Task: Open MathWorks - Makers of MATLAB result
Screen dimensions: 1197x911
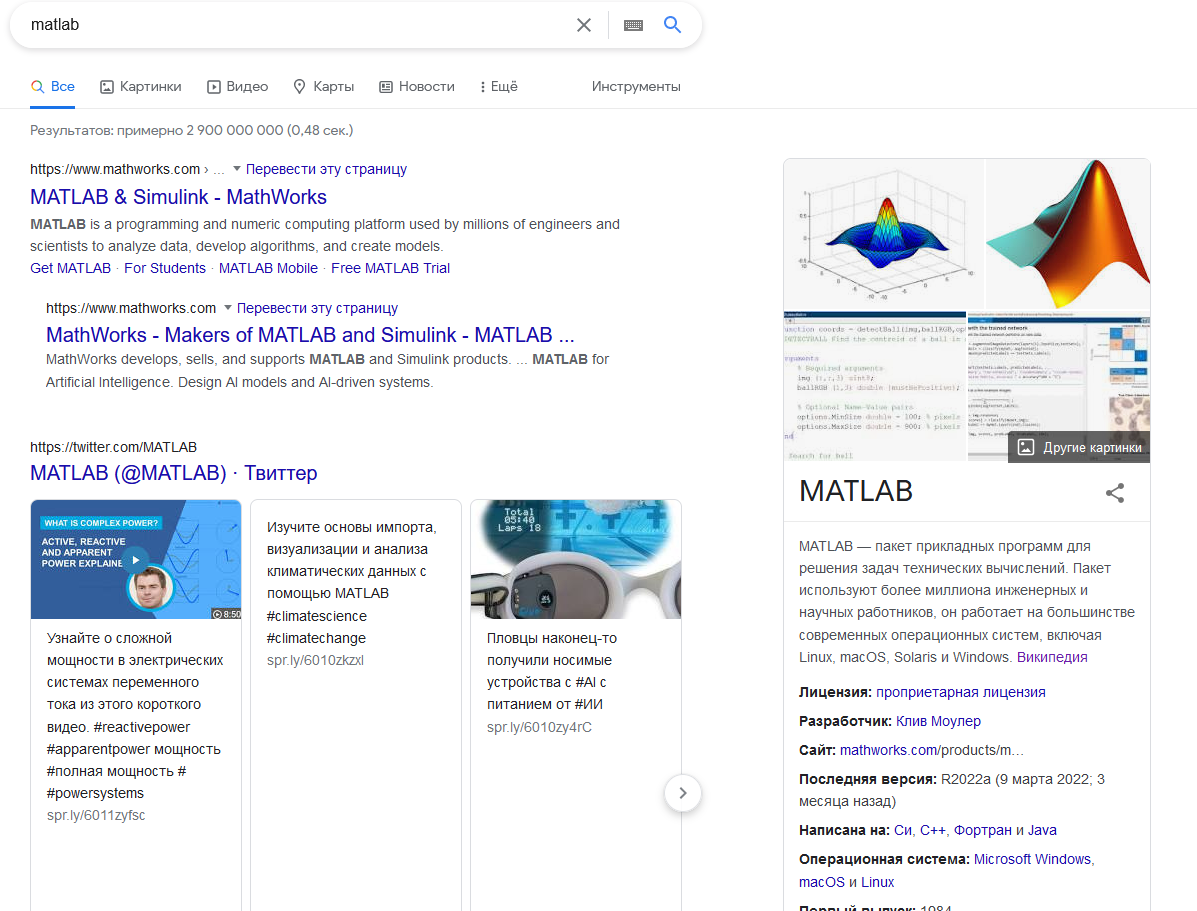Action: point(310,335)
